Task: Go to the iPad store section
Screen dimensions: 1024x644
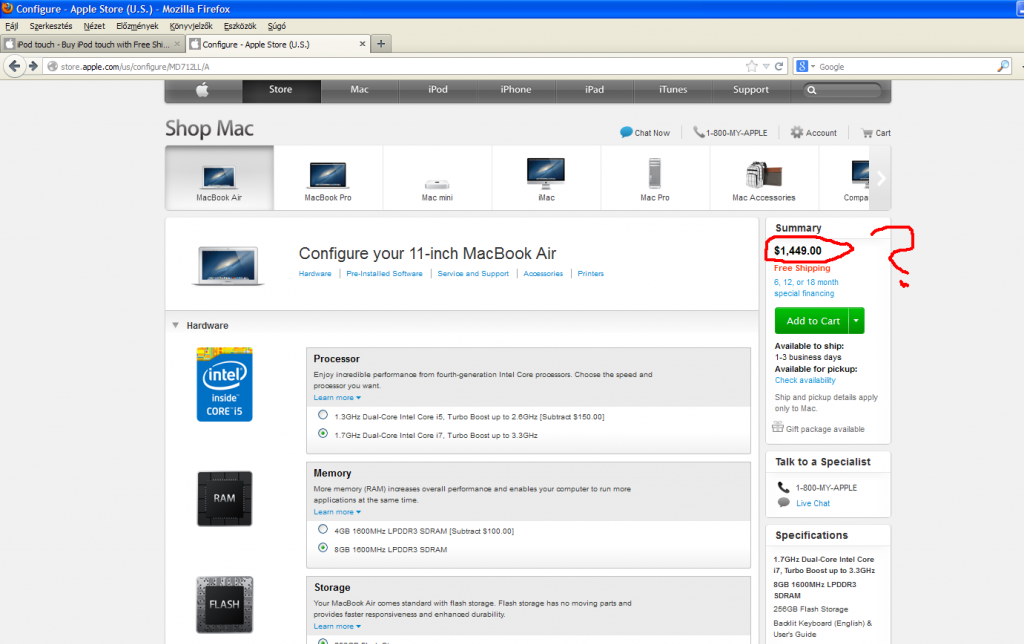Action: point(594,90)
